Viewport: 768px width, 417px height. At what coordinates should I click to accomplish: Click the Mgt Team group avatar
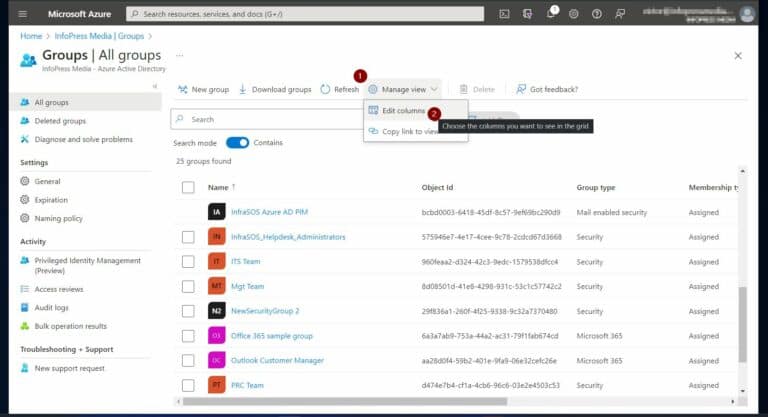pyautogui.click(x=216, y=286)
